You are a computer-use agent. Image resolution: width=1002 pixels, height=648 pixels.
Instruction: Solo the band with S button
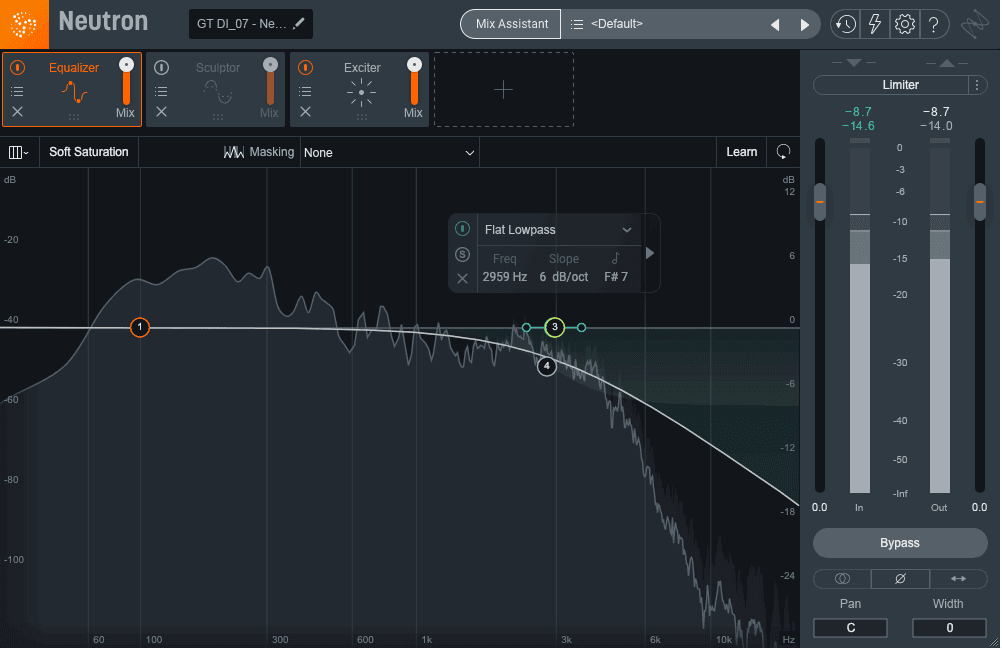click(463, 254)
